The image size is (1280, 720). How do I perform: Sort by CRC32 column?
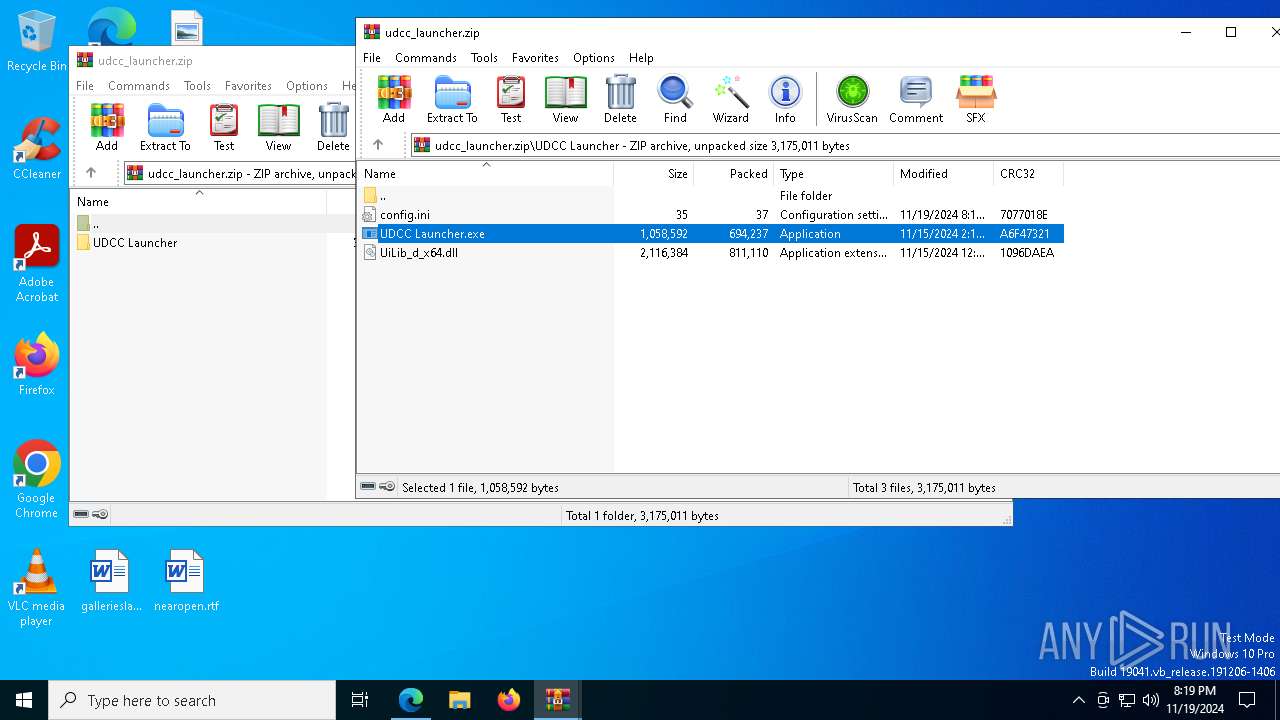point(1029,174)
